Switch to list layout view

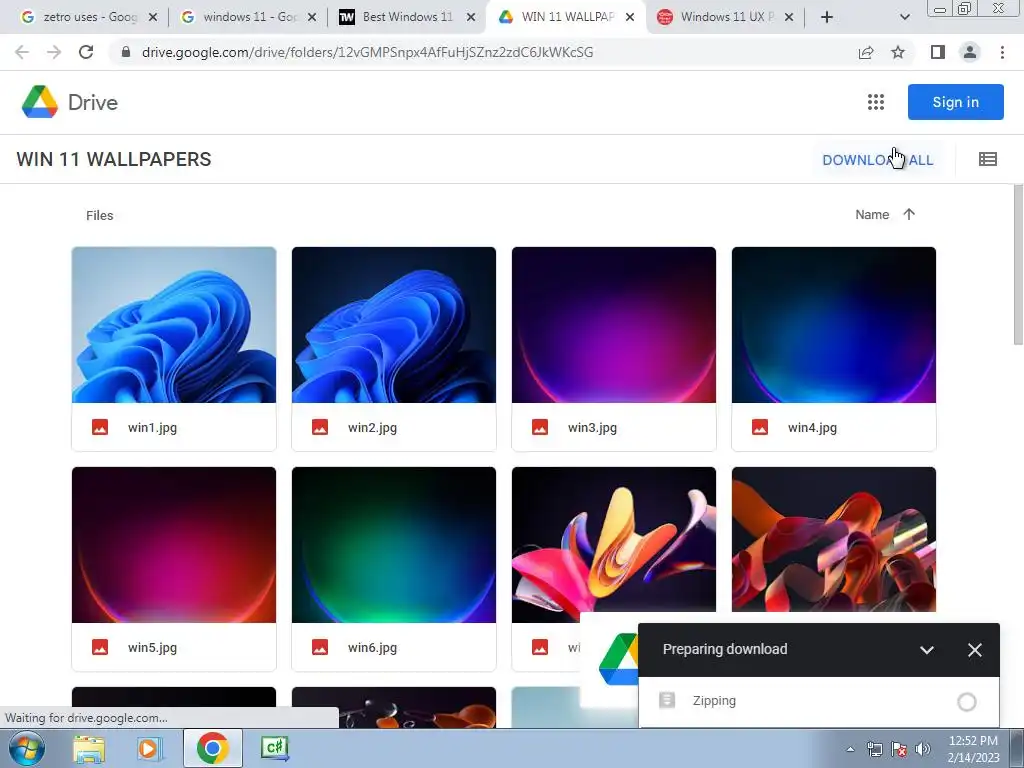tap(987, 159)
